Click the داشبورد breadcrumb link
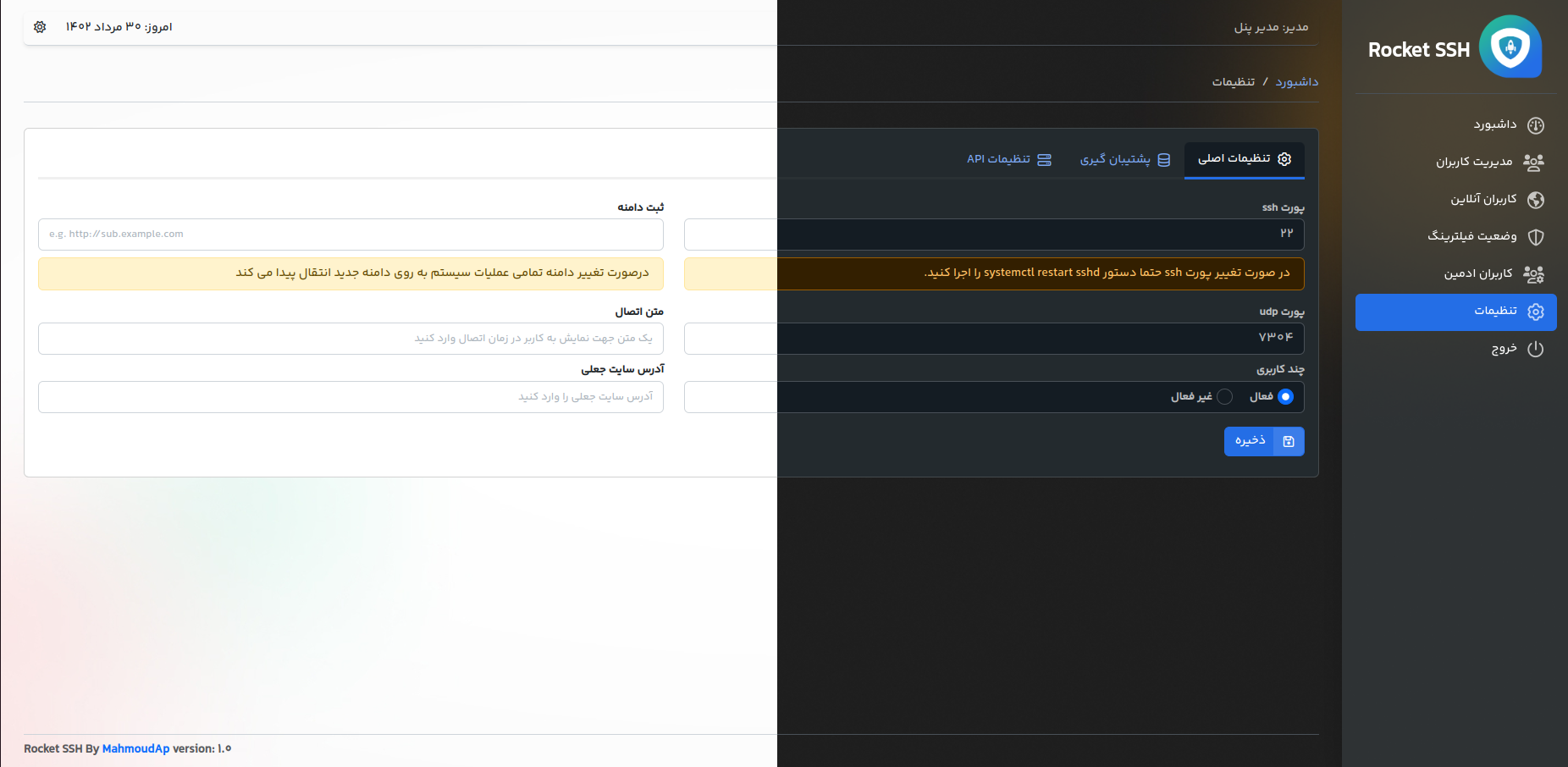The image size is (1568, 767). coord(1297,82)
